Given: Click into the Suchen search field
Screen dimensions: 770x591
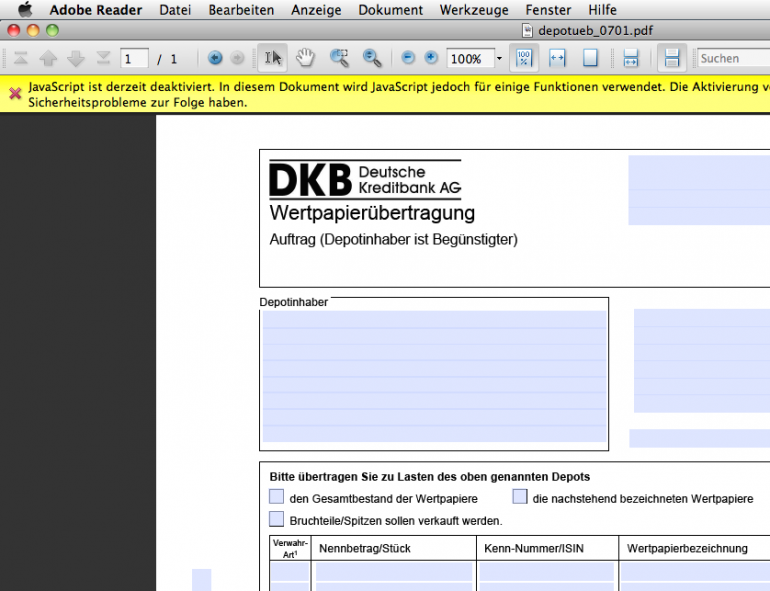Looking at the screenshot, I should point(732,59).
